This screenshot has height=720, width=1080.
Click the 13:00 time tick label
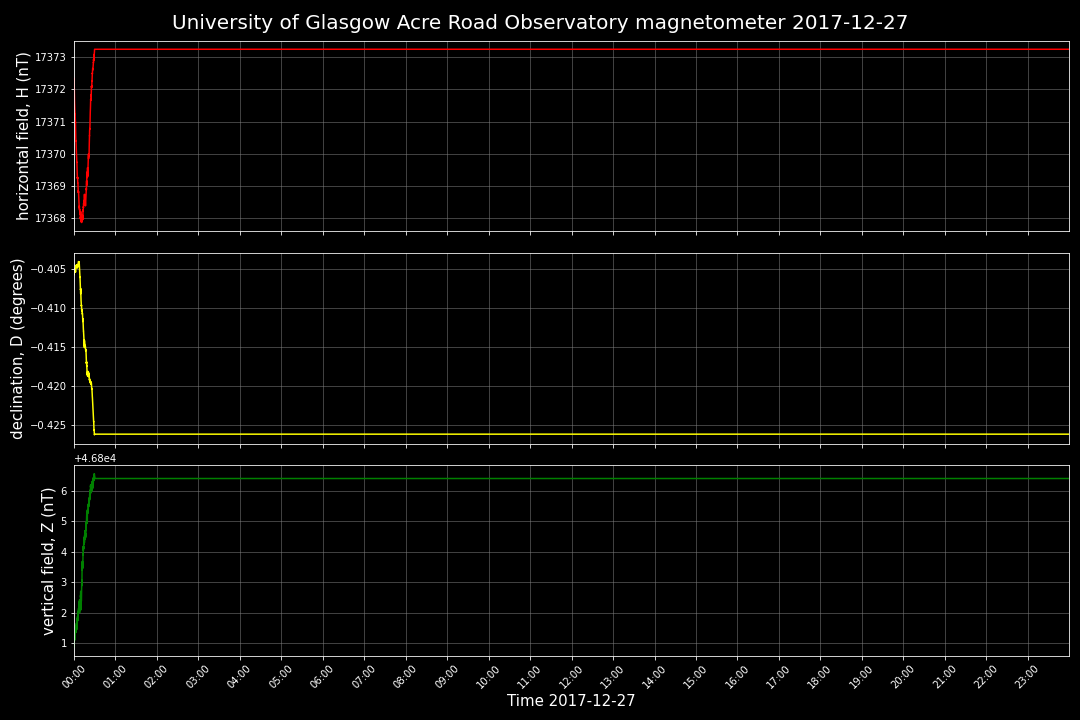[612, 677]
